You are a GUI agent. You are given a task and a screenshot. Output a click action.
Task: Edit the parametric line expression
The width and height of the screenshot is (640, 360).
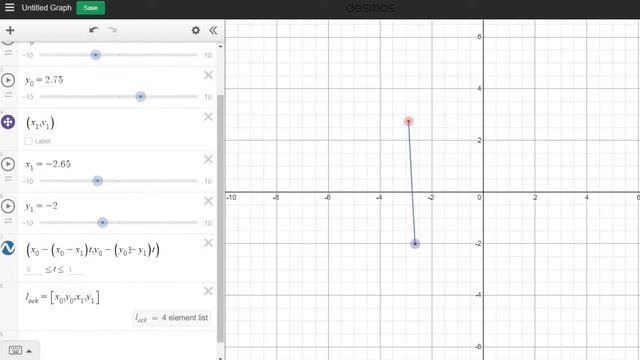coord(93,249)
